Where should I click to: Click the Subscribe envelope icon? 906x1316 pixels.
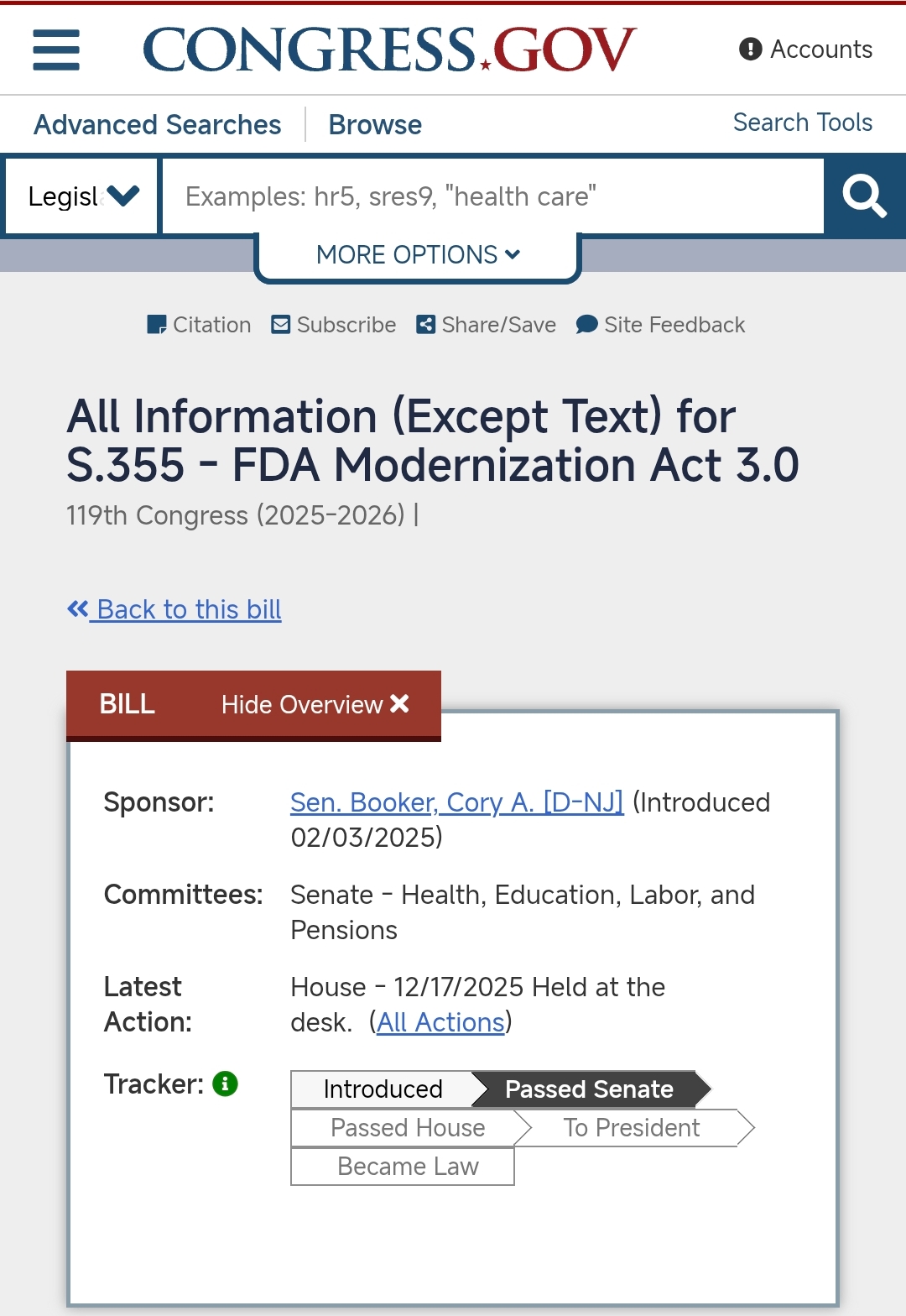pos(281,325)
